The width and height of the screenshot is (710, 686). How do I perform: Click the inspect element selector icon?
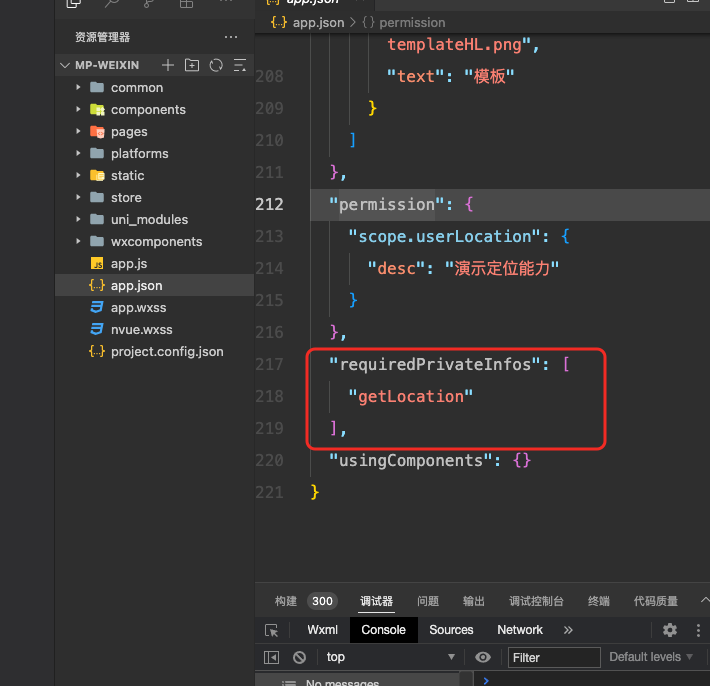pyautogui.click(x=272, y=630)
